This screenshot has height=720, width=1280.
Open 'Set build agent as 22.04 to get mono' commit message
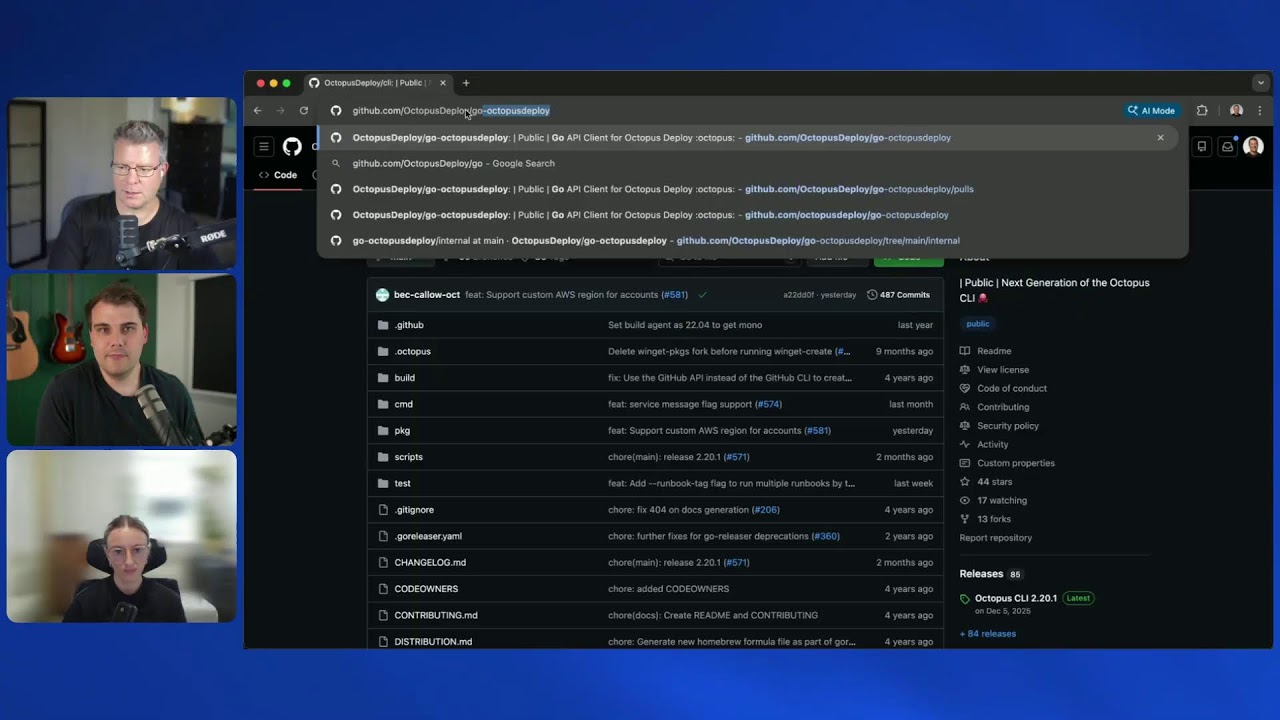point(685,325)
